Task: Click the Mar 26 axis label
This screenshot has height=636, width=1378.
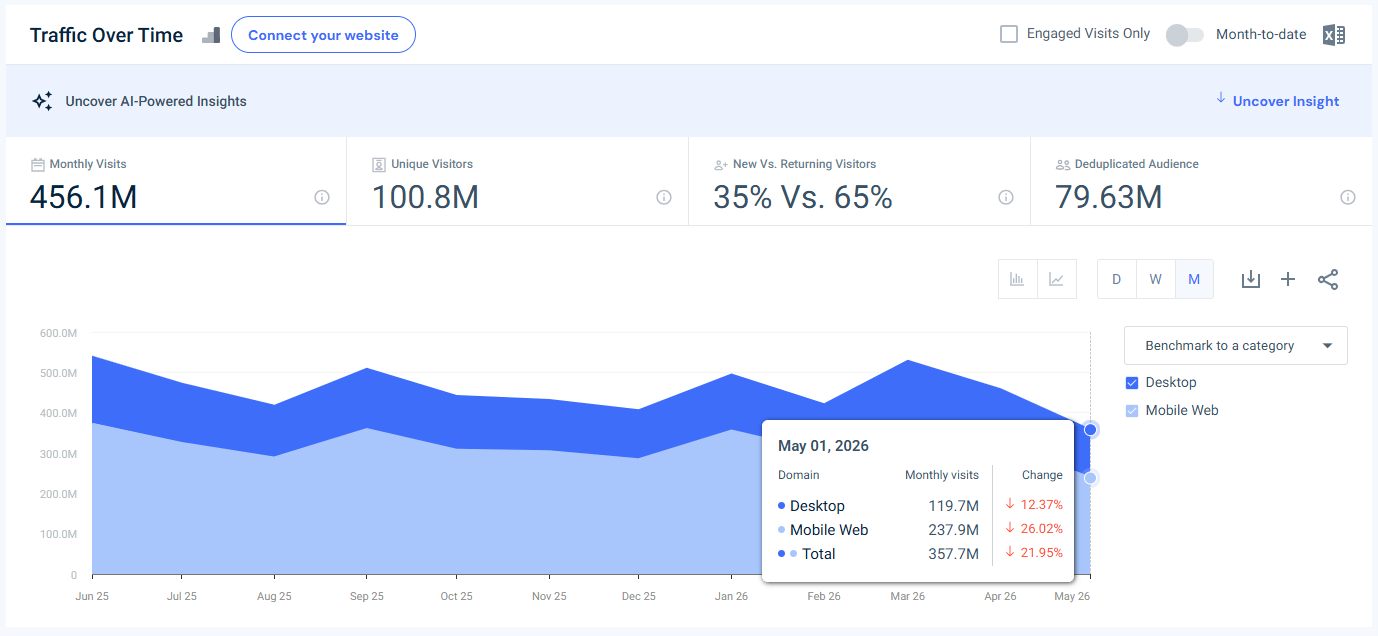Action: click(x=908, y=596)
